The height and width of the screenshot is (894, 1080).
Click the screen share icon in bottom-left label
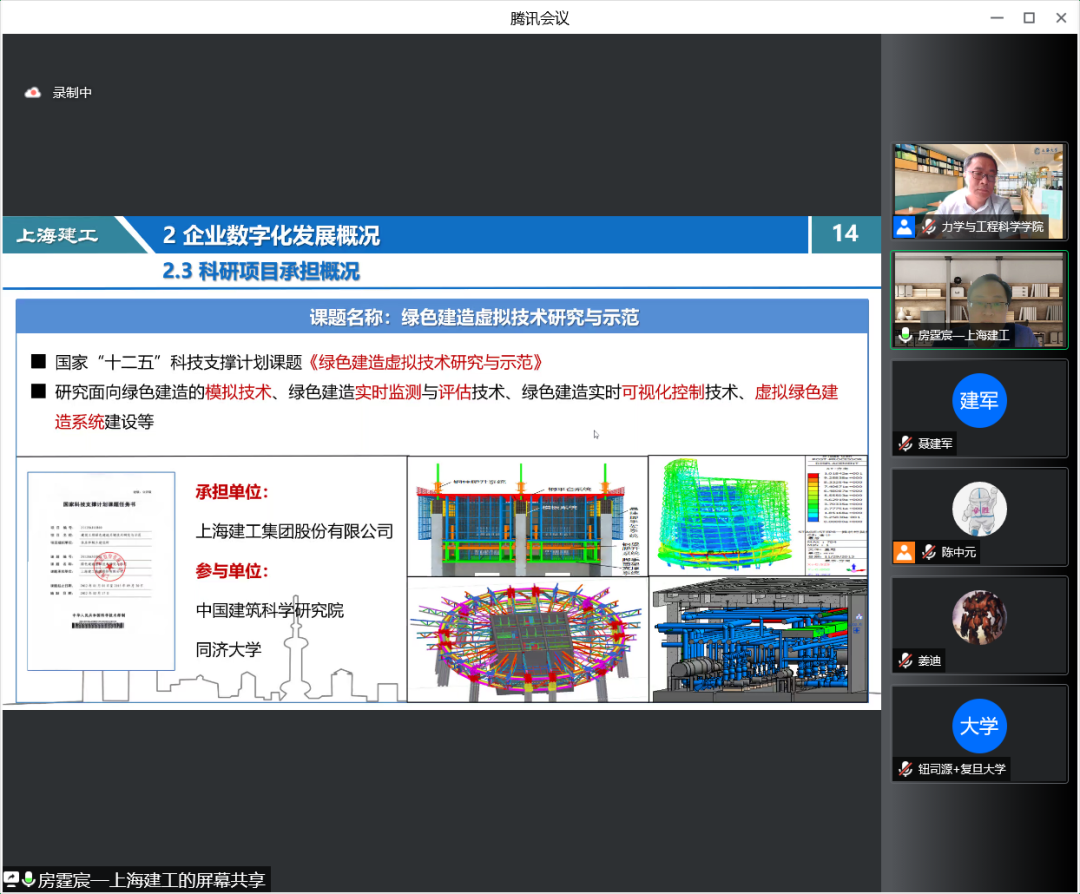12,880
